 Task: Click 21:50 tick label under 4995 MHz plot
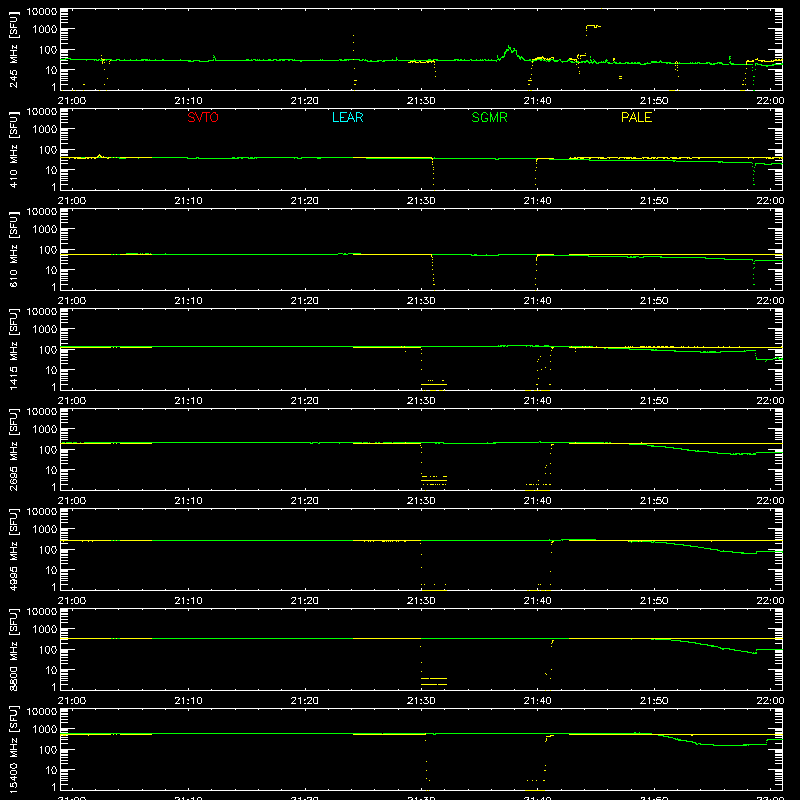tap(654, 601)
